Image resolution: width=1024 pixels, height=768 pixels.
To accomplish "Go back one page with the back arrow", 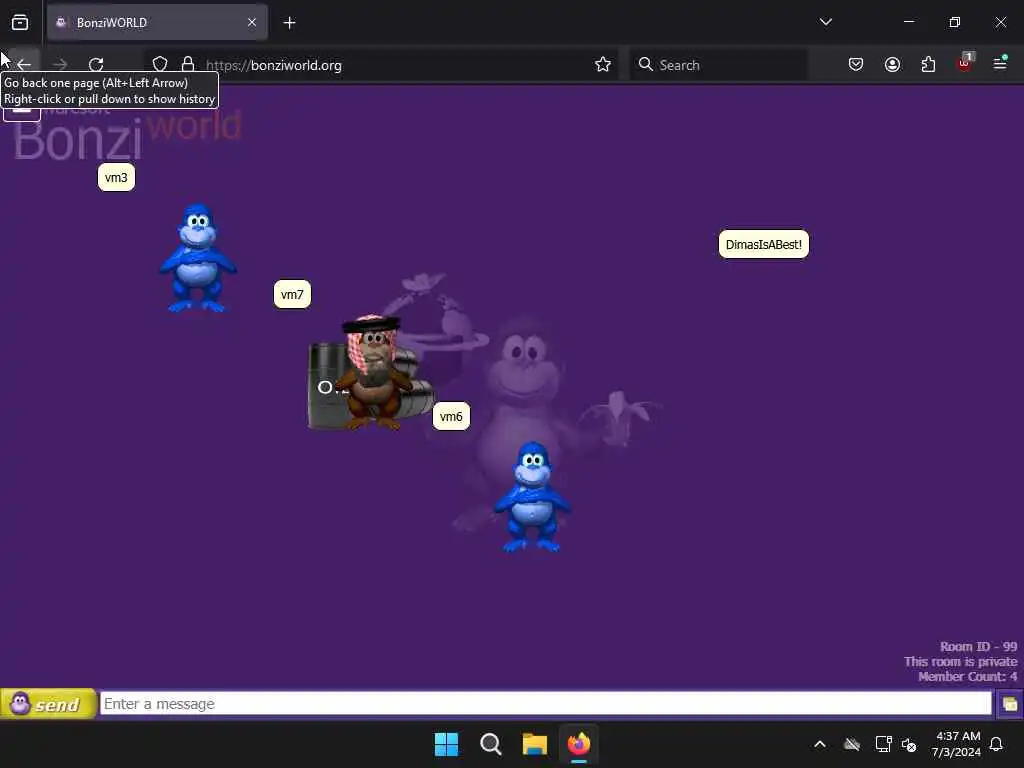I will (x=24, y=65).
